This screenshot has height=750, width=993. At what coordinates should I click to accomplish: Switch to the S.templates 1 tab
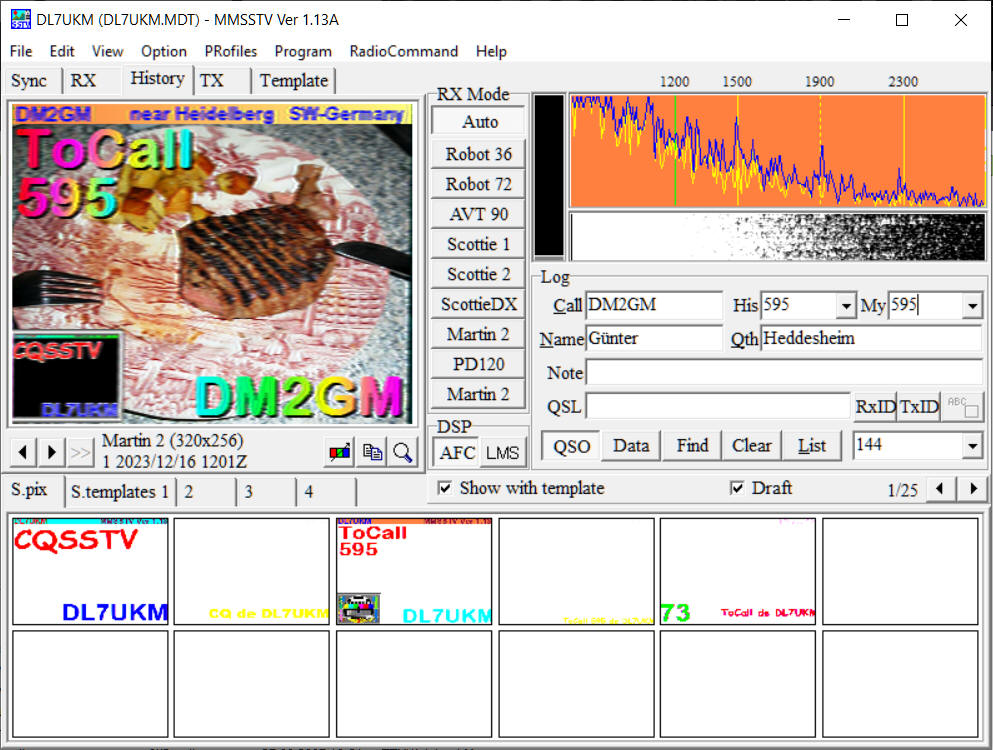click(119, 492)
